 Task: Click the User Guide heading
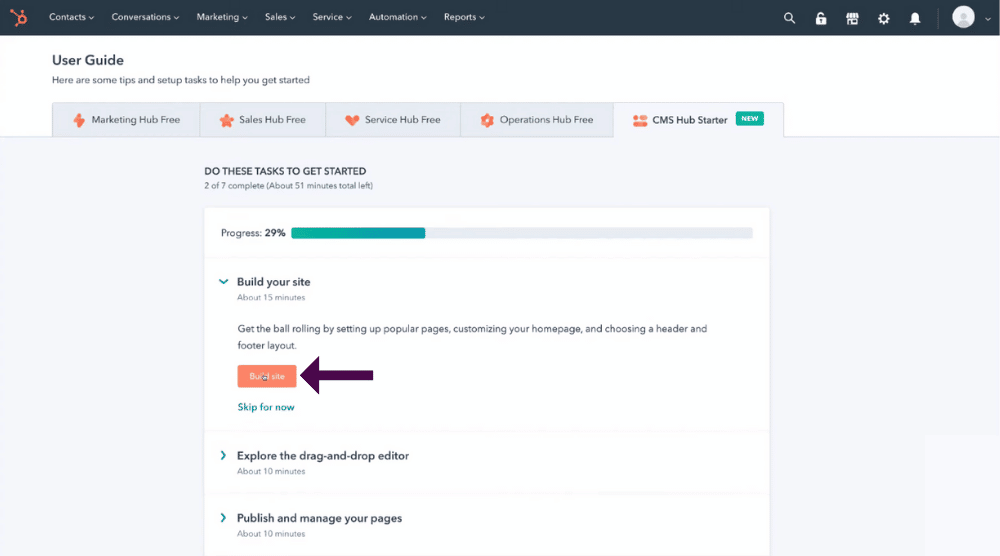(x=88, y=60)
